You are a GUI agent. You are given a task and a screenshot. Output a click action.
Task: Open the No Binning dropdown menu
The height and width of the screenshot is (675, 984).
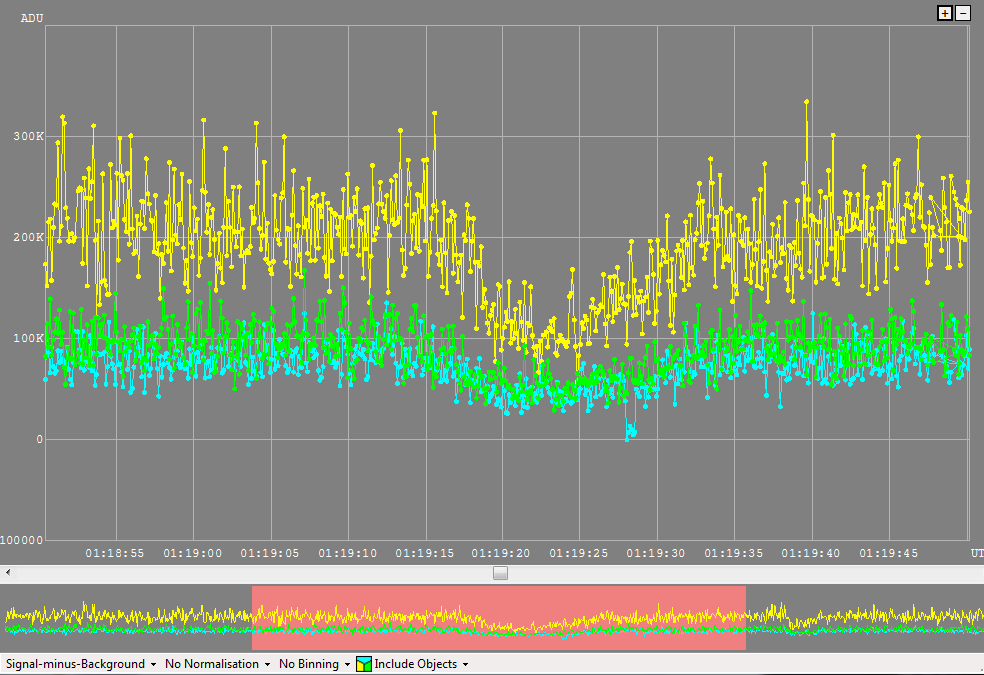click(x=314, y=664)
